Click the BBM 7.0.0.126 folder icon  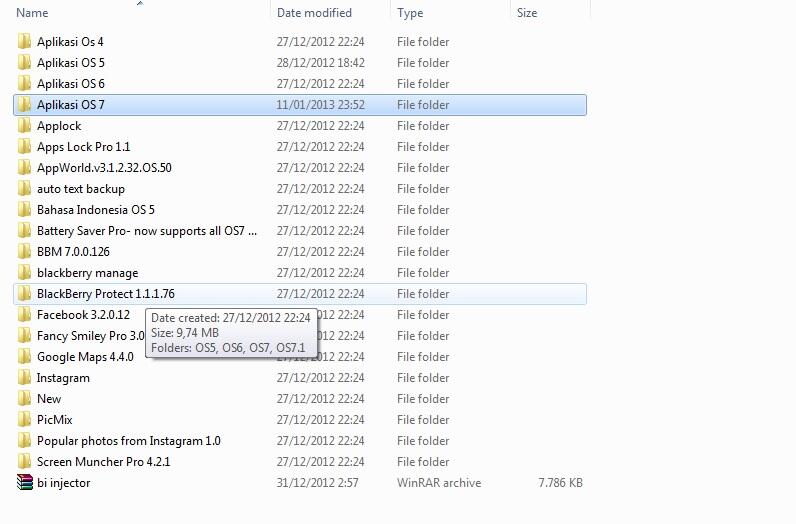point(24,252)
